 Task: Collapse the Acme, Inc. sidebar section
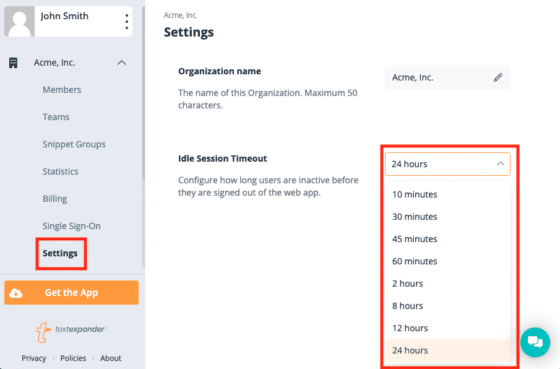(x=121, y=63)
